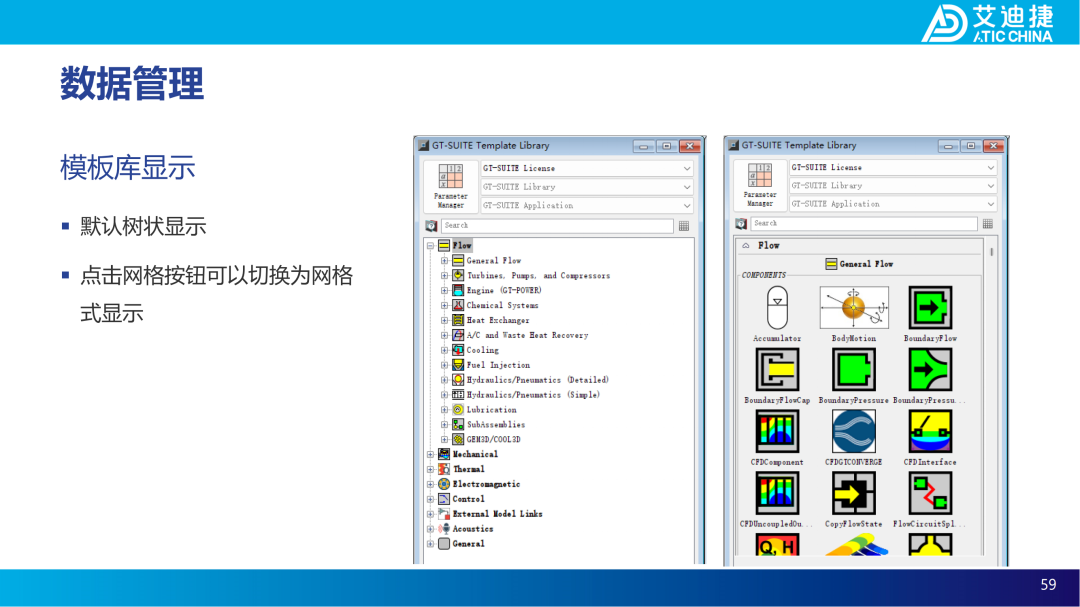Image resolution: width=1080 pixels, height=607 pixels.
Task: Click the Cooling tree icon
Action: (458, 350)
